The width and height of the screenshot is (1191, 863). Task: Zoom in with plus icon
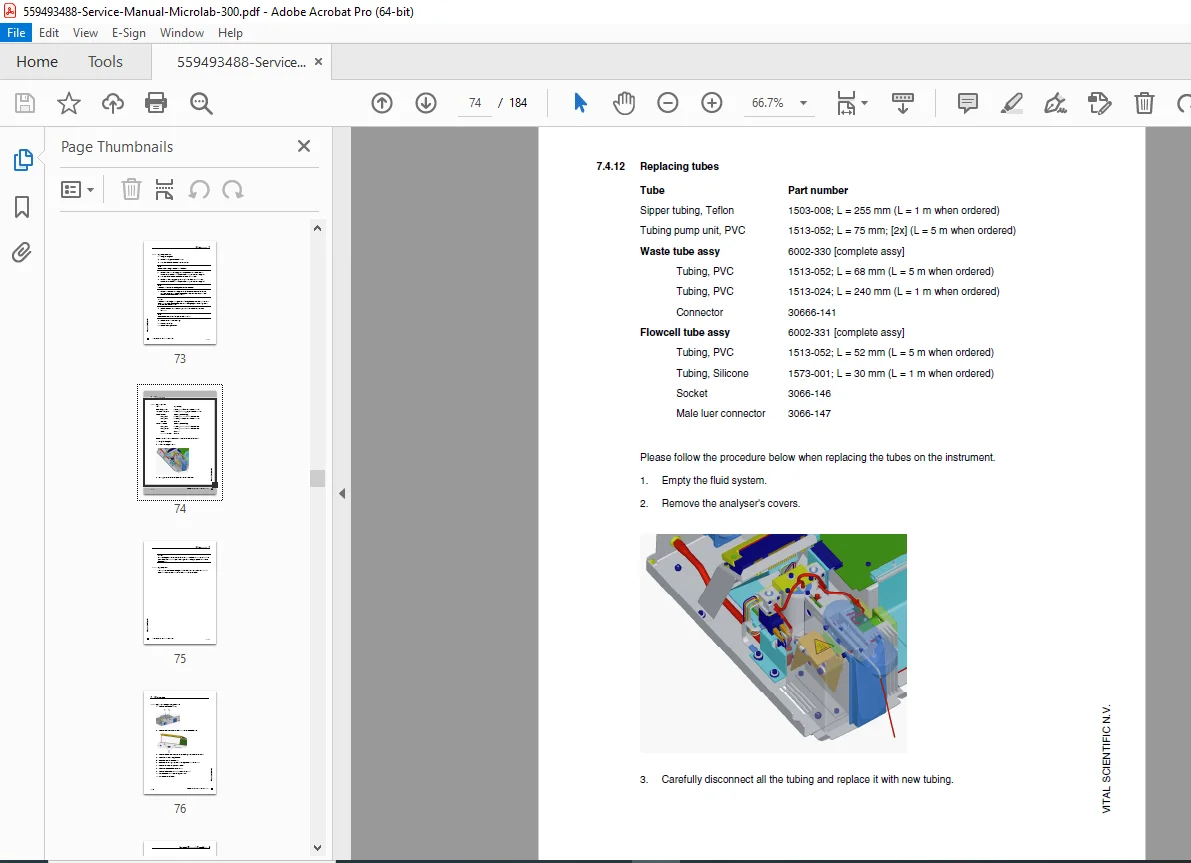[712, 103]
